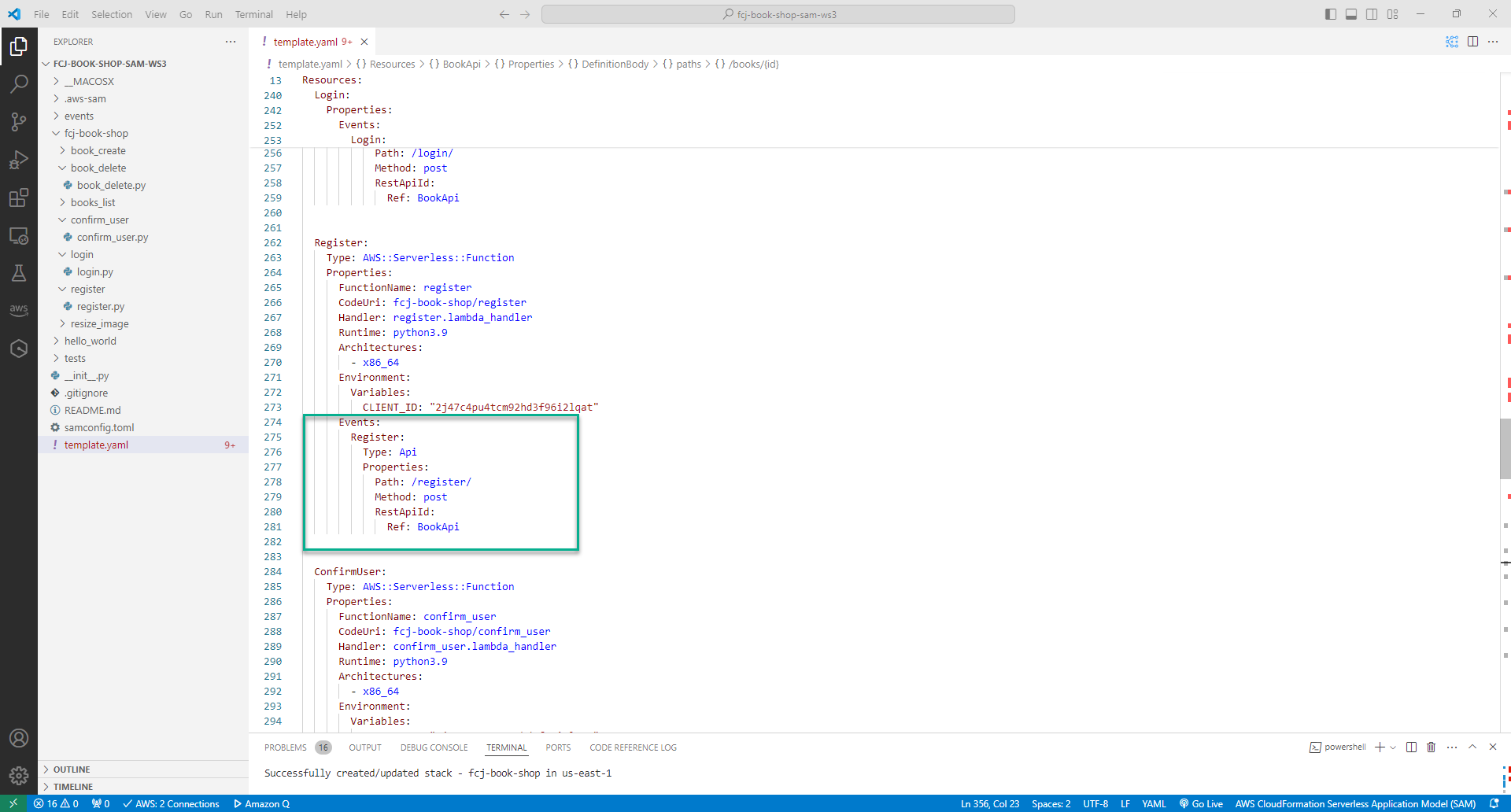Open samconfig.toml in explorer
1511x812 pixels.
pyautogui.click(x=99, y=427)
